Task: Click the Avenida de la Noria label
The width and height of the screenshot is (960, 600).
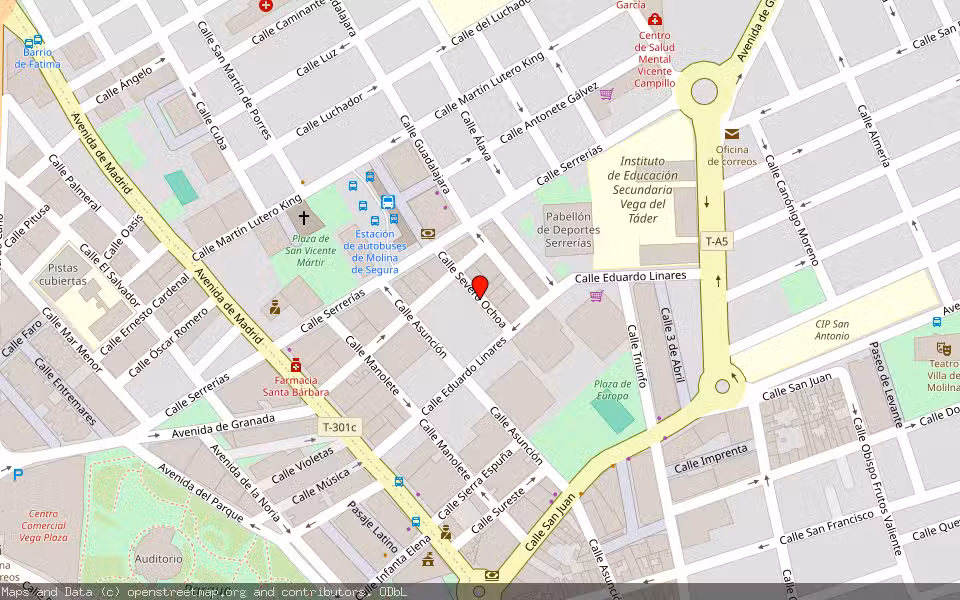Action: tap(246, 482)
